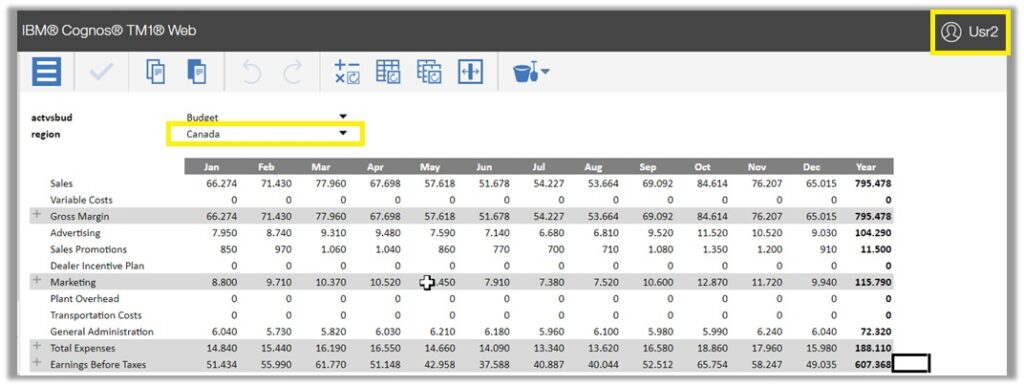Image resolution: width=1024 pixels, height=386 pixels.
Task: Expand the Gross Margin row
Action: [37, 214]
